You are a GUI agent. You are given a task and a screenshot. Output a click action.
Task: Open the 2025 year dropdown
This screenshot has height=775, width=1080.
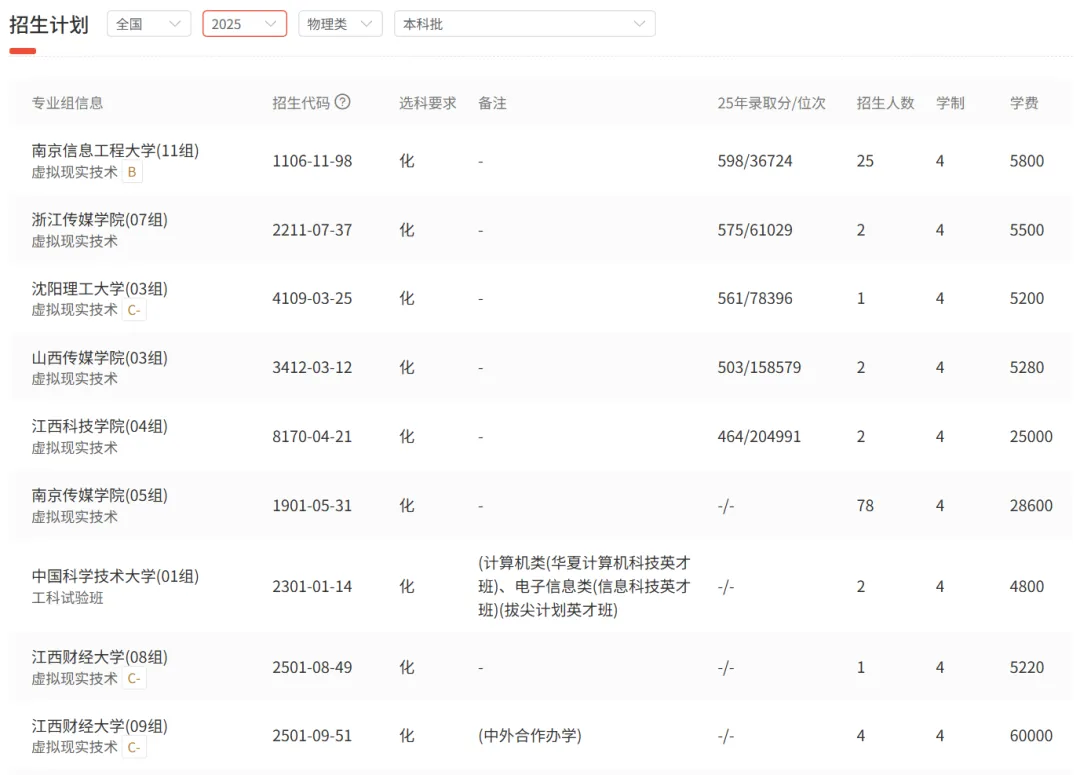point(243,23)
